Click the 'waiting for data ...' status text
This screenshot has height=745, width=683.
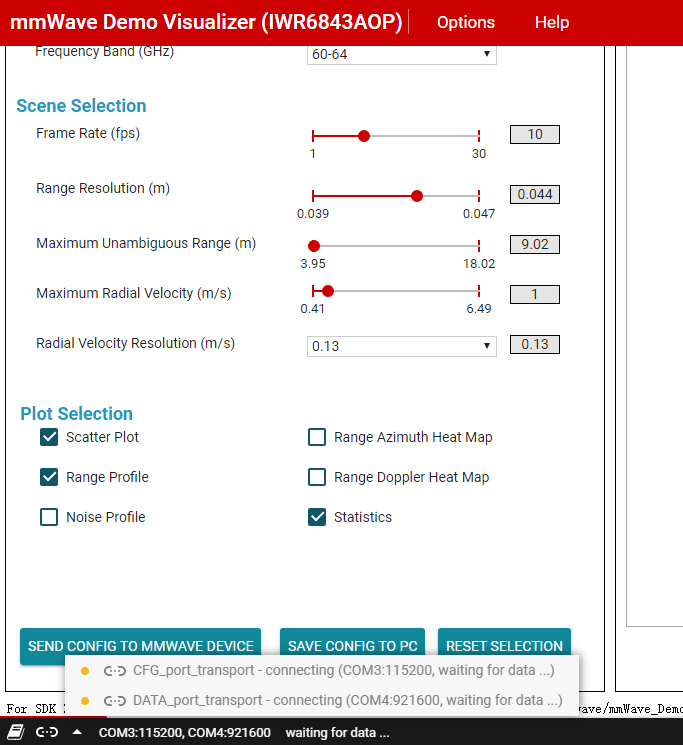point(337,733)
